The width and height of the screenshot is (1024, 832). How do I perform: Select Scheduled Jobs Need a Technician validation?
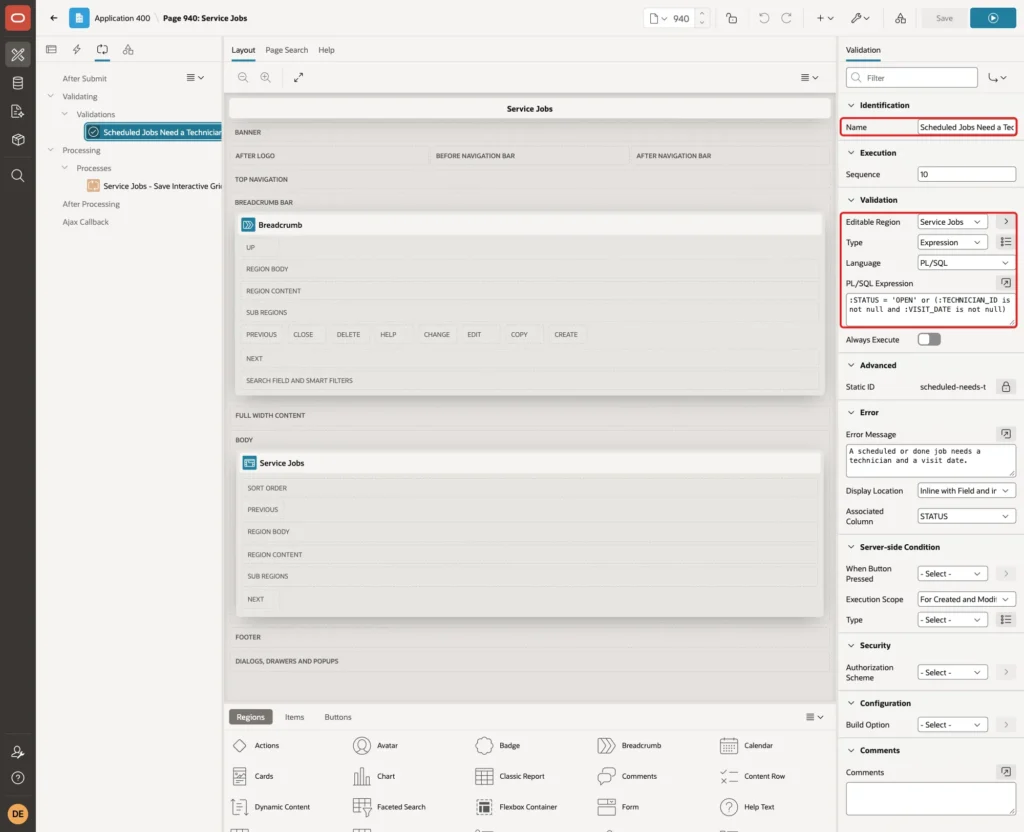pyautogui.click(x=154, y=132)
